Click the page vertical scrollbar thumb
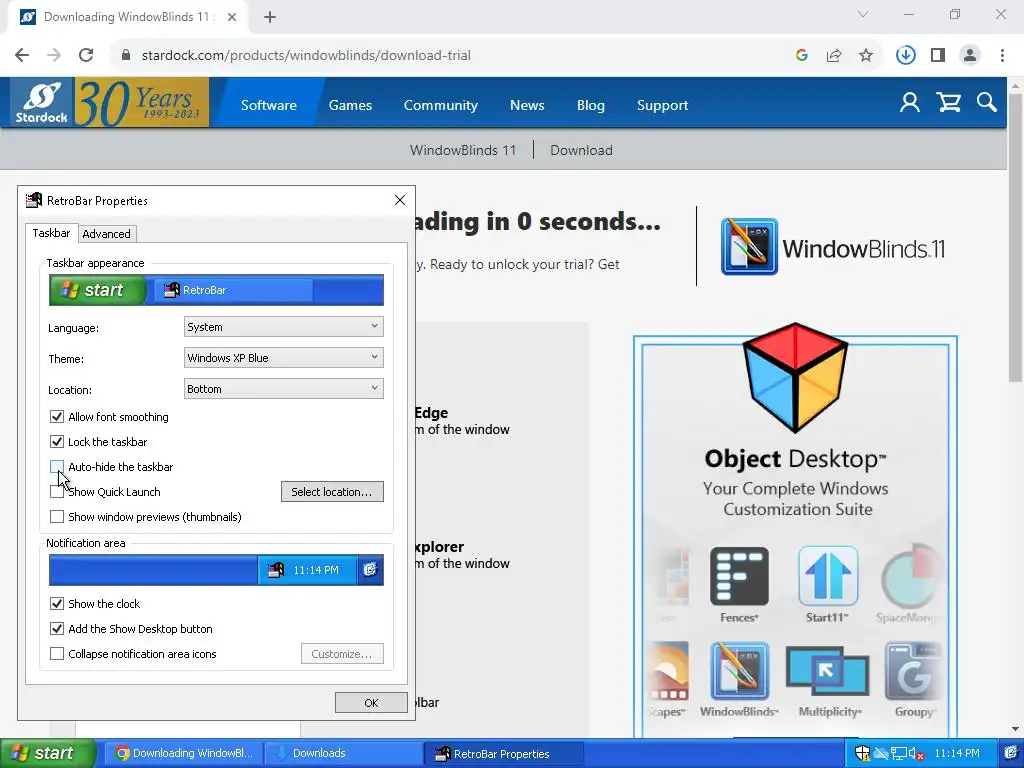 tap(1015, 238)
